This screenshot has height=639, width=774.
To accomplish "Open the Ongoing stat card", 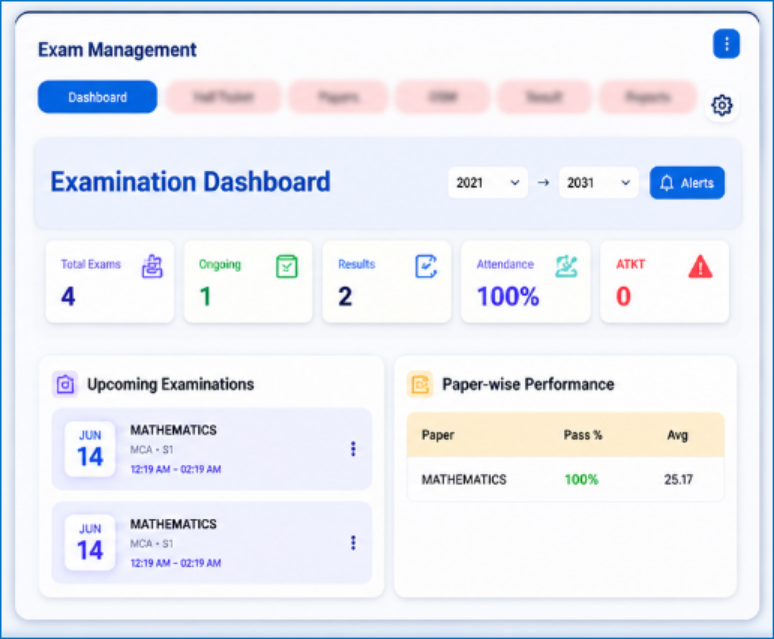I will click(248, 282).
